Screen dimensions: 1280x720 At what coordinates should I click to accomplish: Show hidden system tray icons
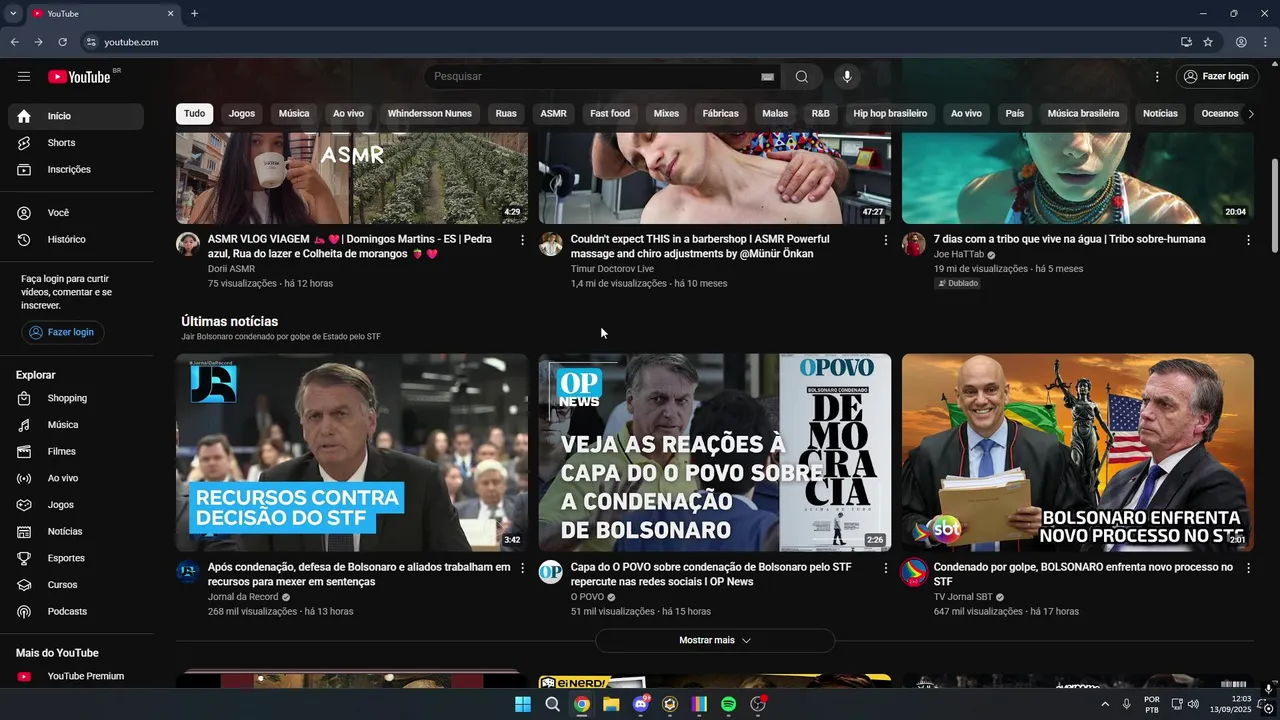pos(1105,704)
